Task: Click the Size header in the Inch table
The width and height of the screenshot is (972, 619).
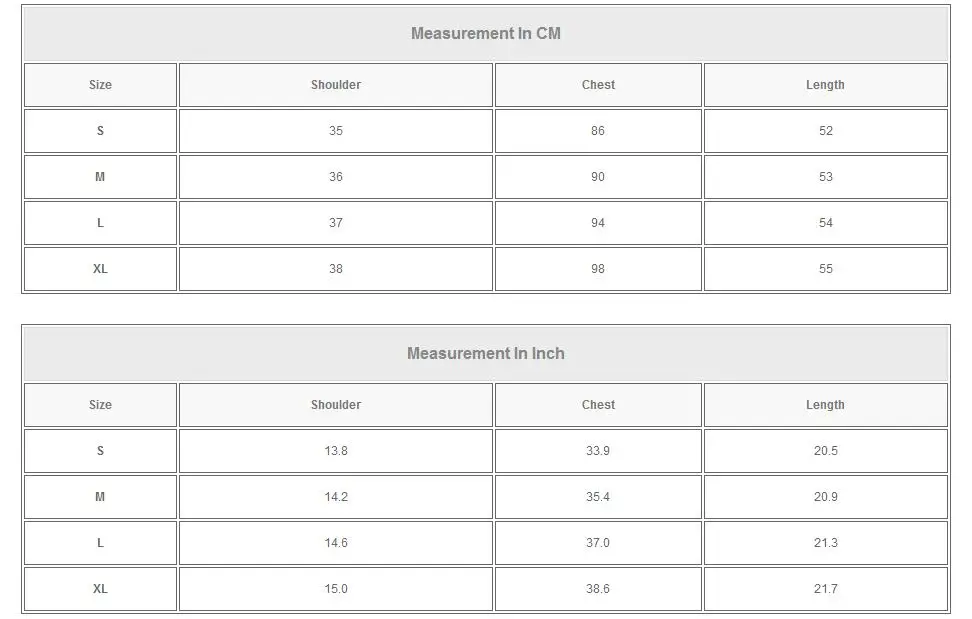Action: tap(100, 405)
